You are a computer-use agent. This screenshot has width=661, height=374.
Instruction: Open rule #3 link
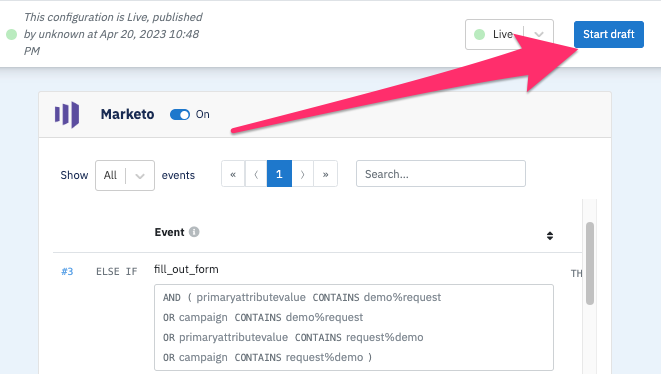point(67,272)
